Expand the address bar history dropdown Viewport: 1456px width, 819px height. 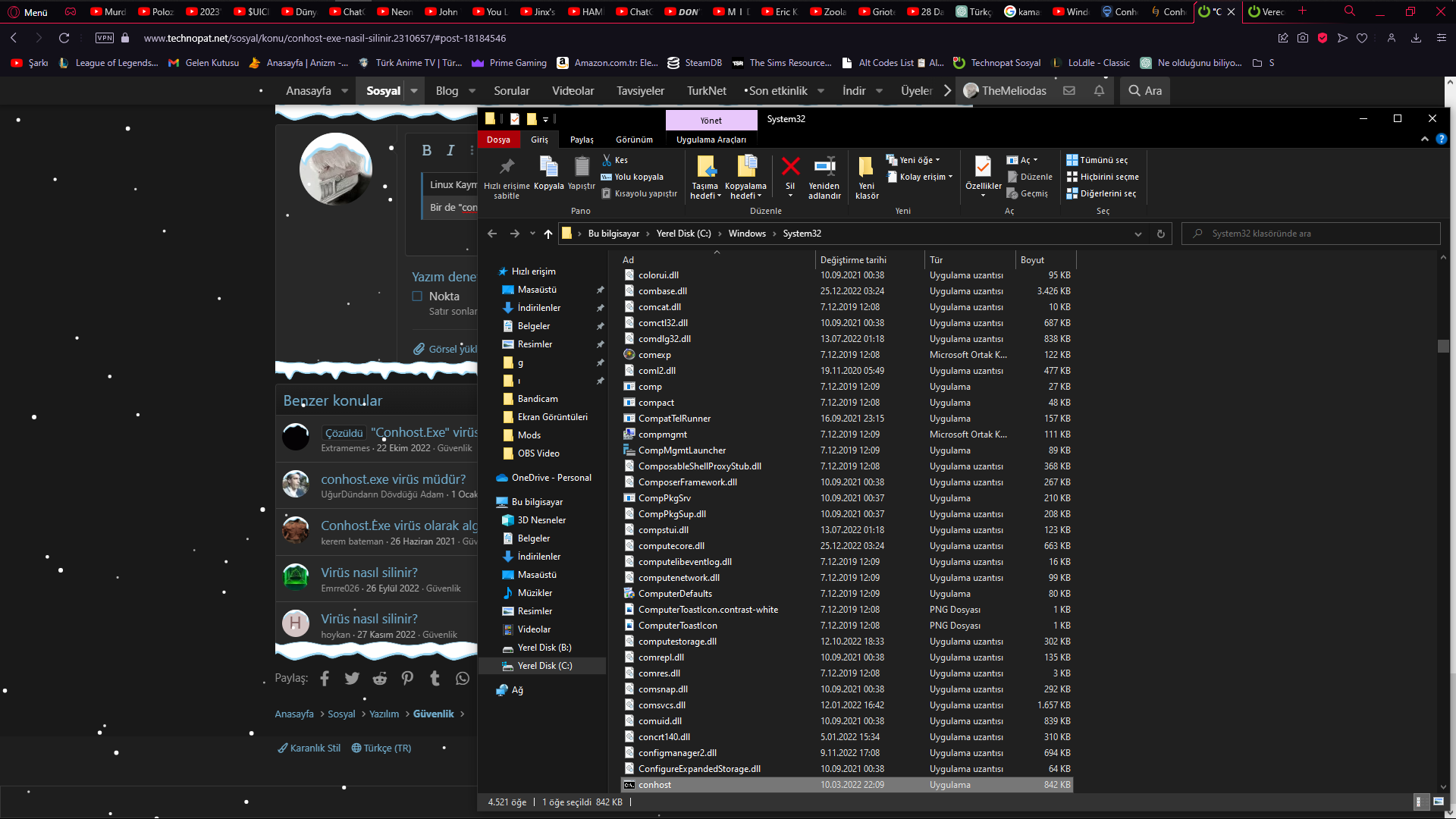(x=1137, y=234)
